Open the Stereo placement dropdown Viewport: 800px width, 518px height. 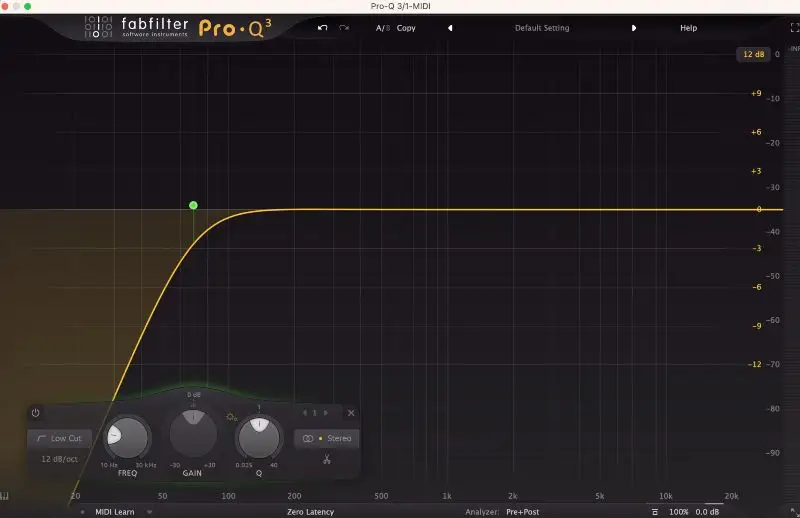click(326, 438)
